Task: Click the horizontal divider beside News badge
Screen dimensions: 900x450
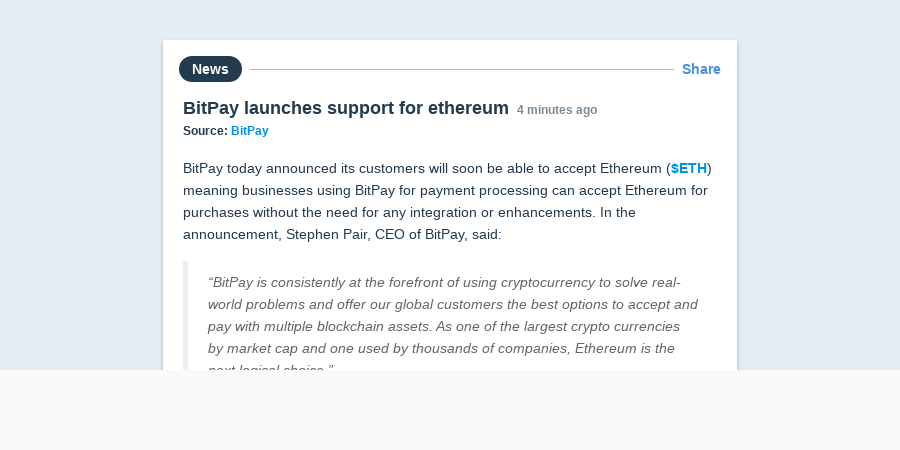Action: click(x=461, y=69)
